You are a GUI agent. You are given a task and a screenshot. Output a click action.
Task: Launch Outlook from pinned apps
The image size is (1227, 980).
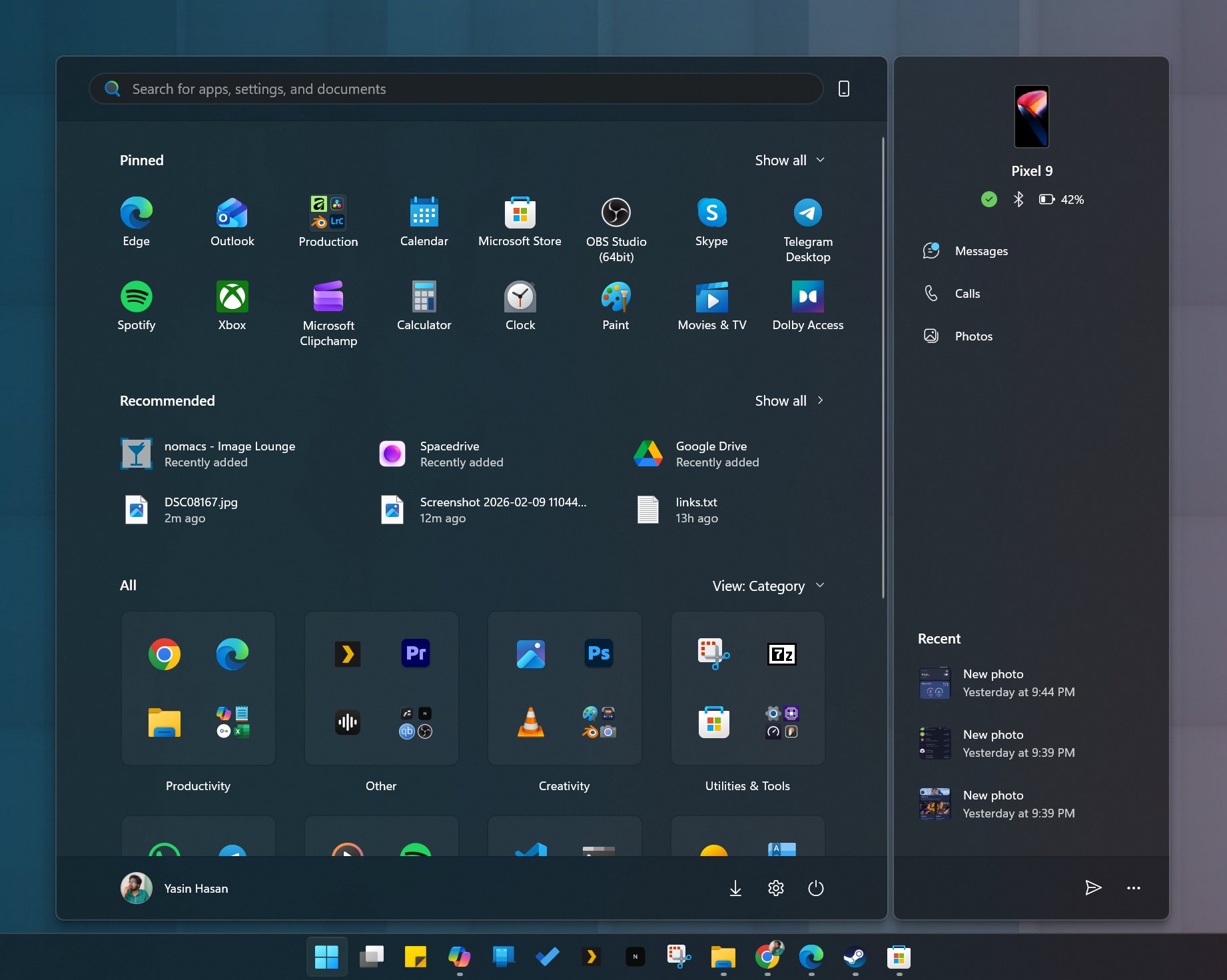click(232, 222)
